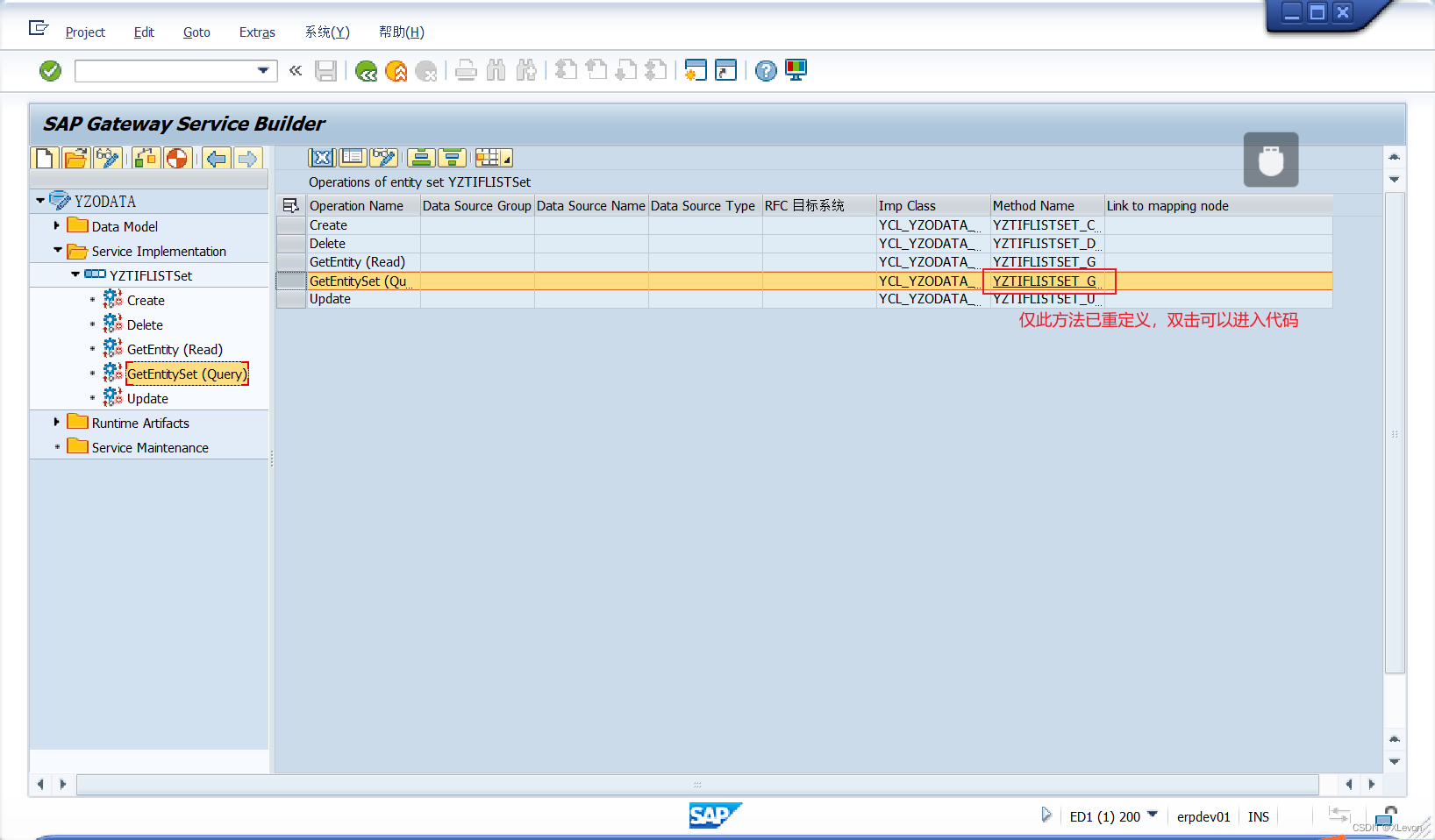
Task: Open the 系统(Y) menu
Action: (x=327, y=32)
